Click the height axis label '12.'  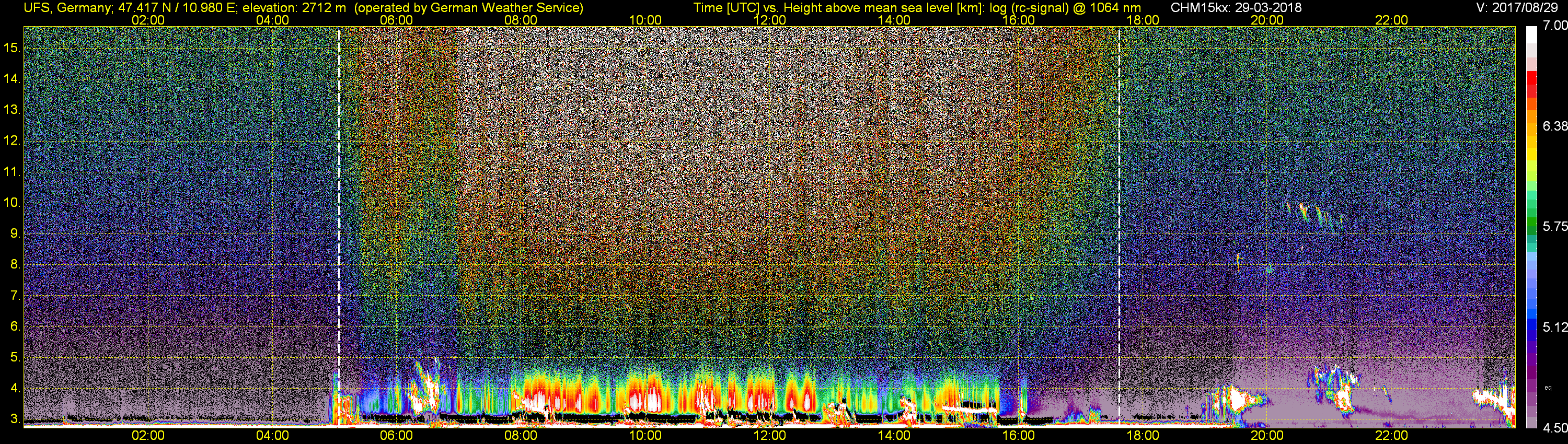pos(12,141)
